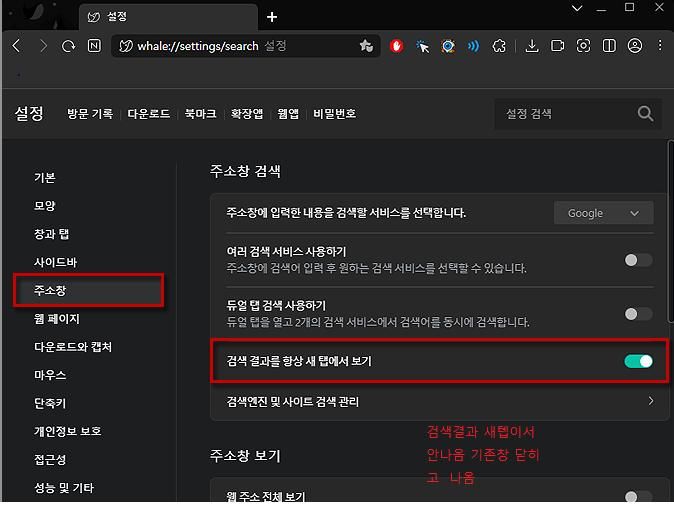674x515 pixels.
Task: Click the screen capture icon
Action: click(x=583, y=46)
